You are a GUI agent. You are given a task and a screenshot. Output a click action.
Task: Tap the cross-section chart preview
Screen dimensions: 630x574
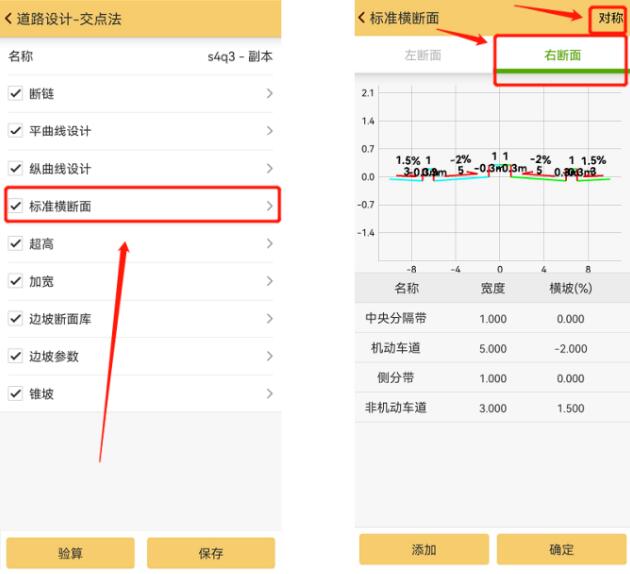click(x=492, y=175)
